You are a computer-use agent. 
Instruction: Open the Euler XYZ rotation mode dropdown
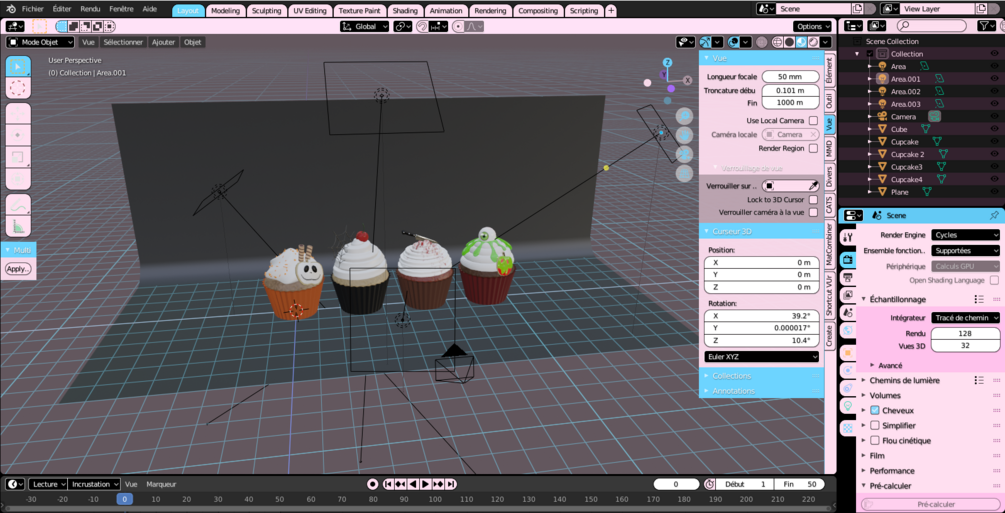click(x=761, y=357)
